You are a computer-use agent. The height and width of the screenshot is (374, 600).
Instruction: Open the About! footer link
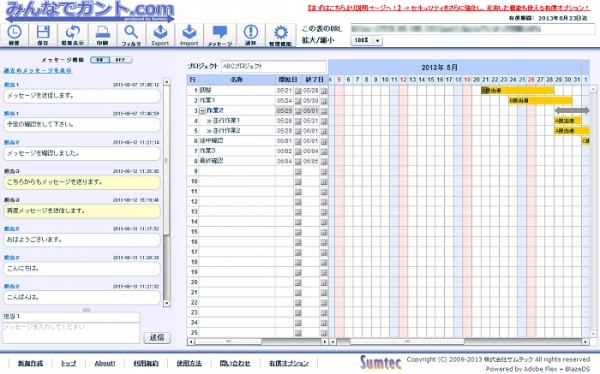click(105, 363)
